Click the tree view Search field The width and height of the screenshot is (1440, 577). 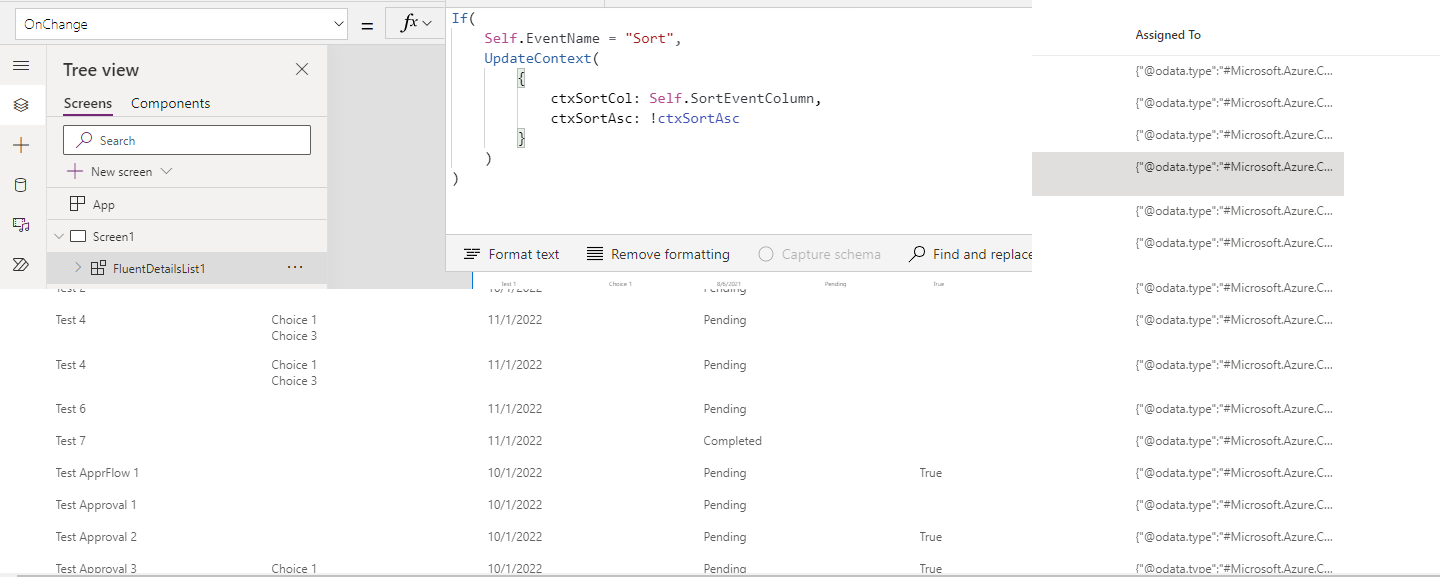coord(187,140)
